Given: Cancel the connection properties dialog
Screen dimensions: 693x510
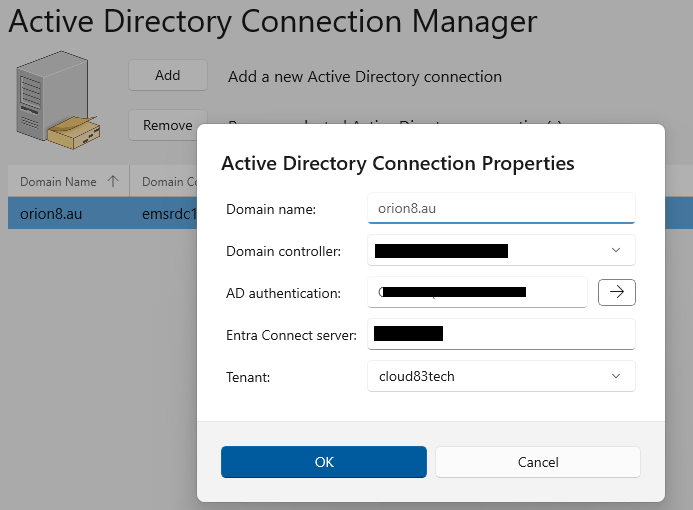Looking at the screenshot, I should click(537, 462).
